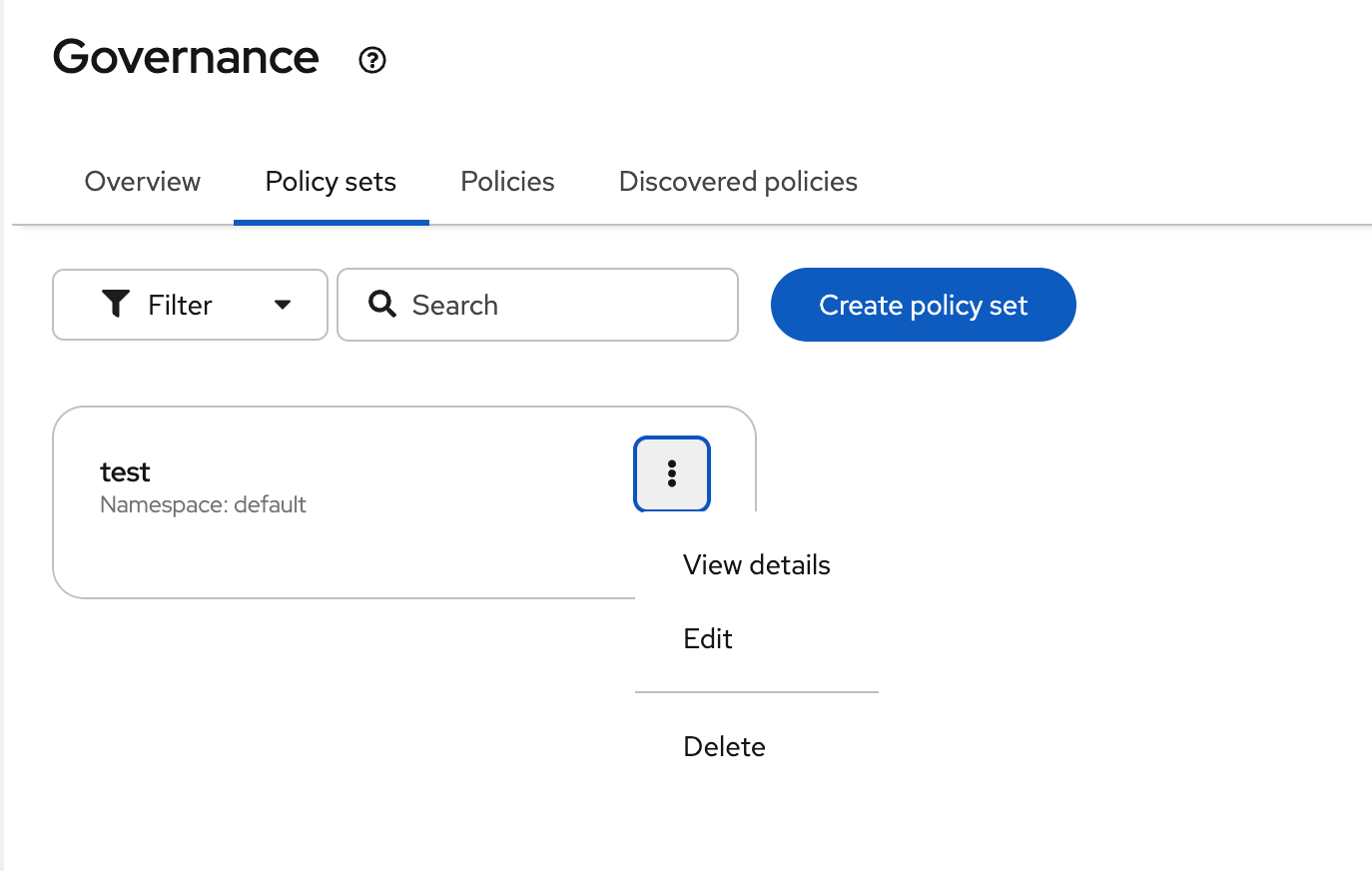Viewport: 1372px width, 871px height.
Task: Switch to the Overview tab
Action: tap(143, 182)
